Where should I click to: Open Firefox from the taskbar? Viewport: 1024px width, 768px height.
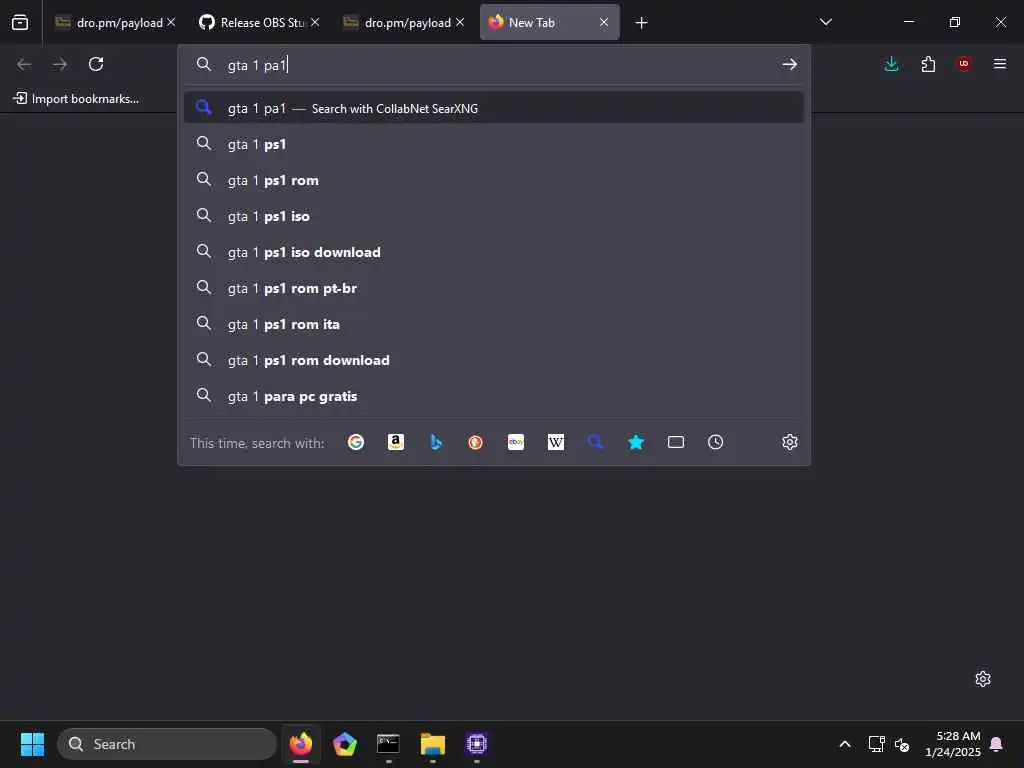point(300,744)
